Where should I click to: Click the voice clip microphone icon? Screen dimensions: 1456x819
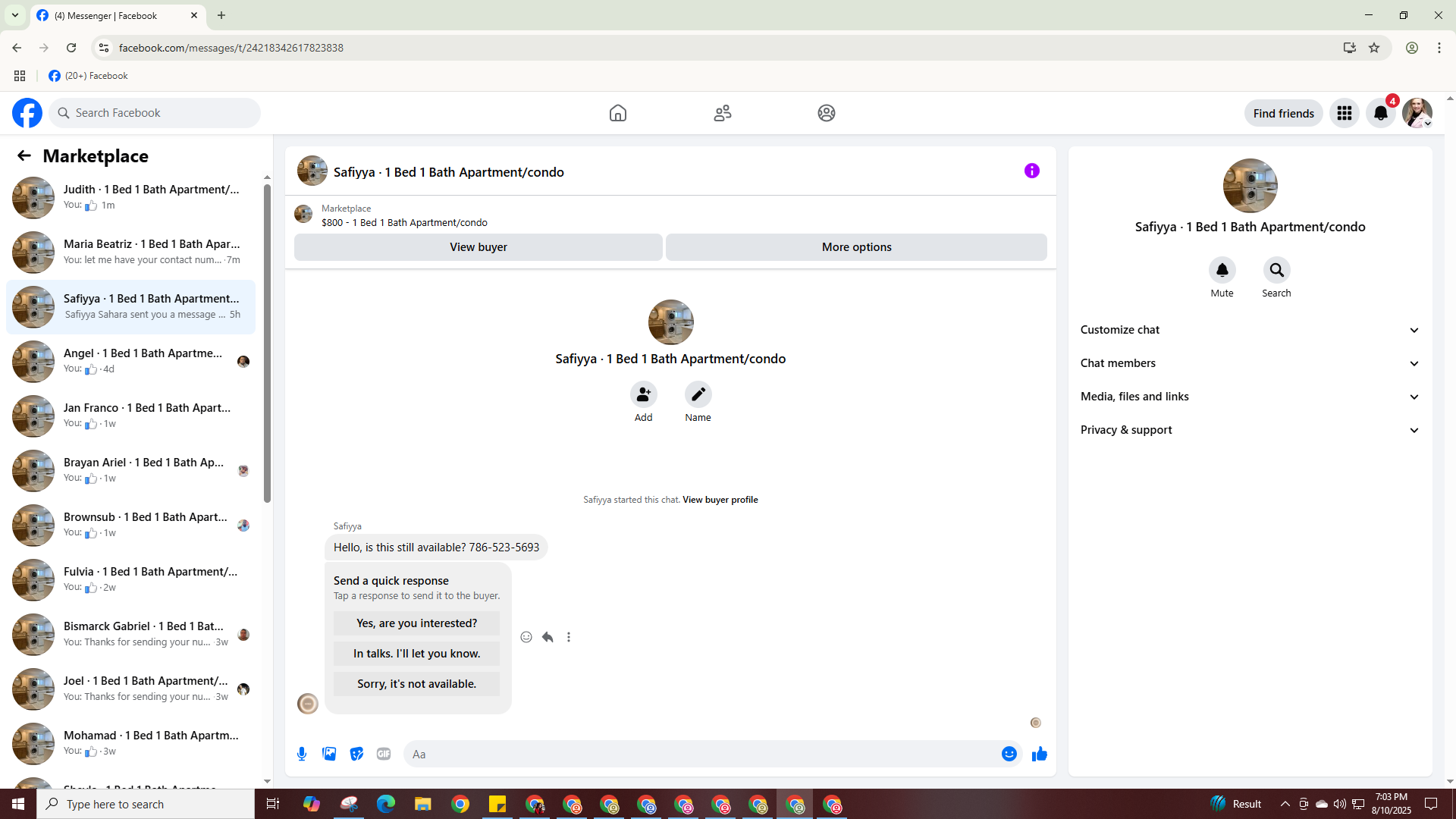pos(302,754)
